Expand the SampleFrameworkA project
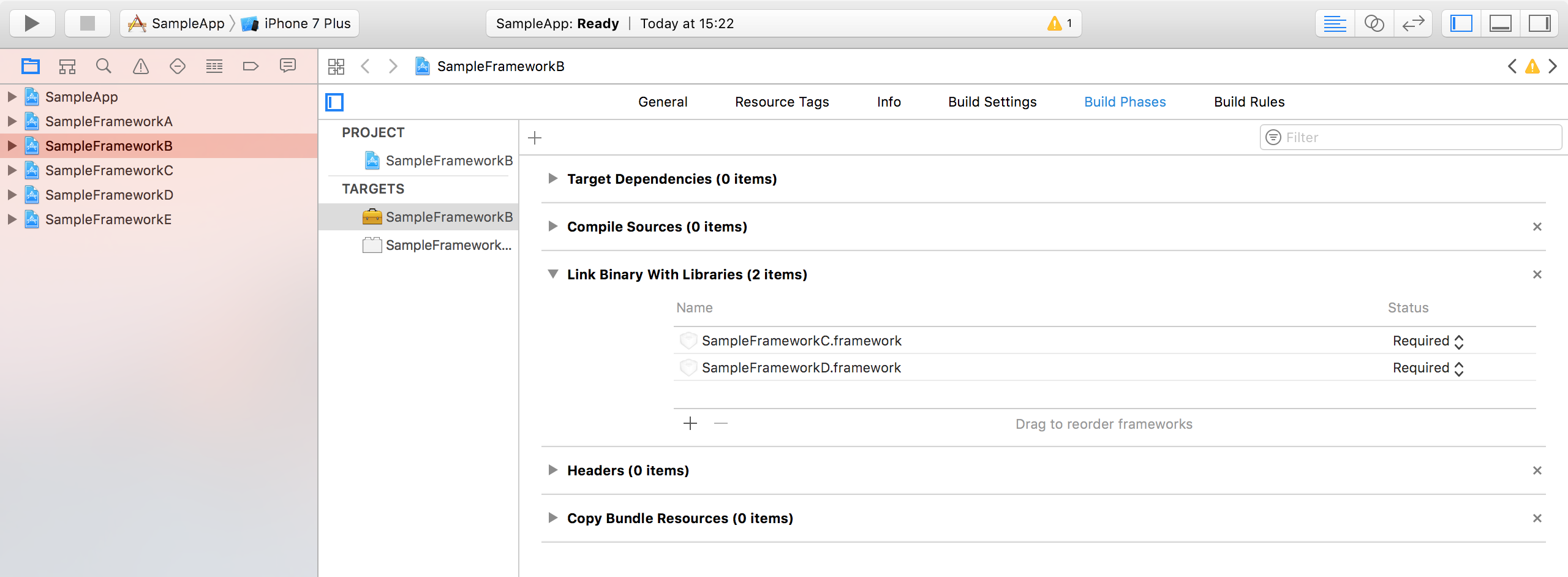Screen dimensions: 1568x577 click(x=12, y=121)
